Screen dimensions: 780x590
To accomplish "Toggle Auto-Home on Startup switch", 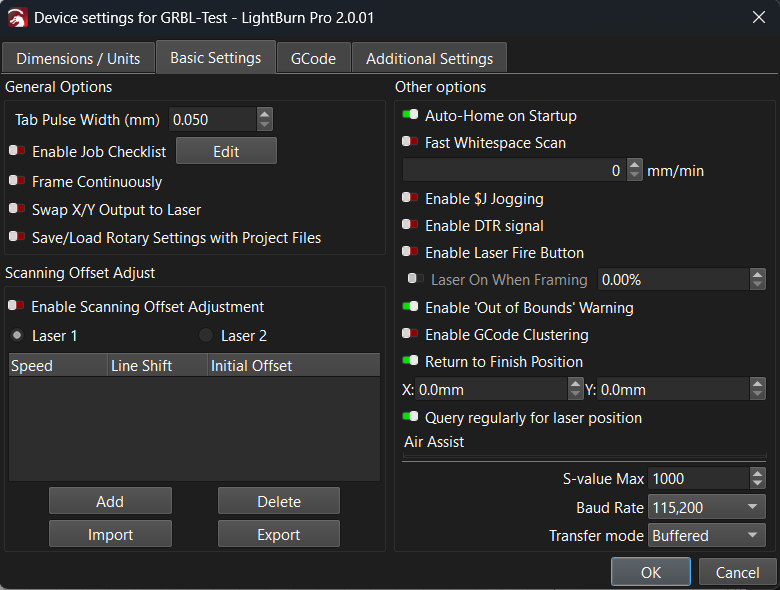I will pyautogui.click(x=410, y=115).
